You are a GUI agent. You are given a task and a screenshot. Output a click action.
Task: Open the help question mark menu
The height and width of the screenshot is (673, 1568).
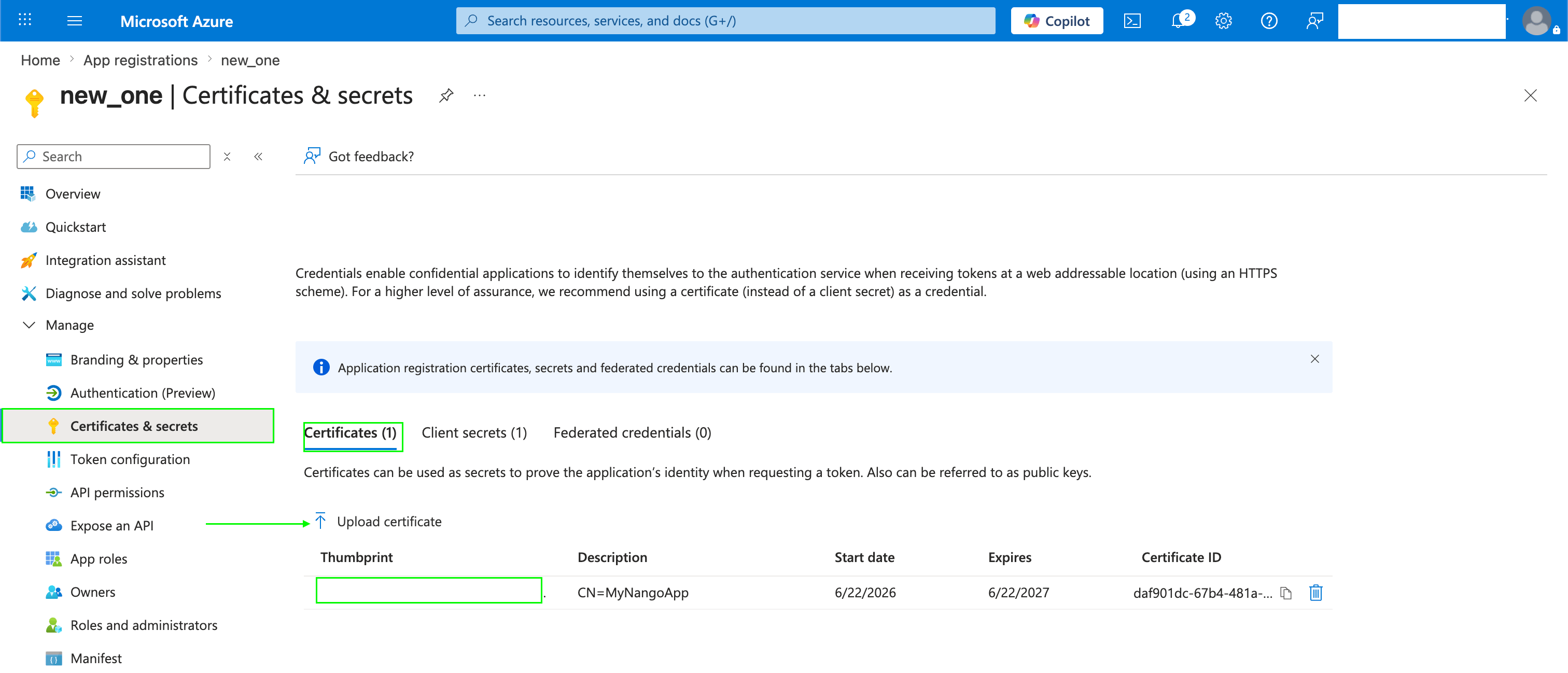pos(1268,21)
